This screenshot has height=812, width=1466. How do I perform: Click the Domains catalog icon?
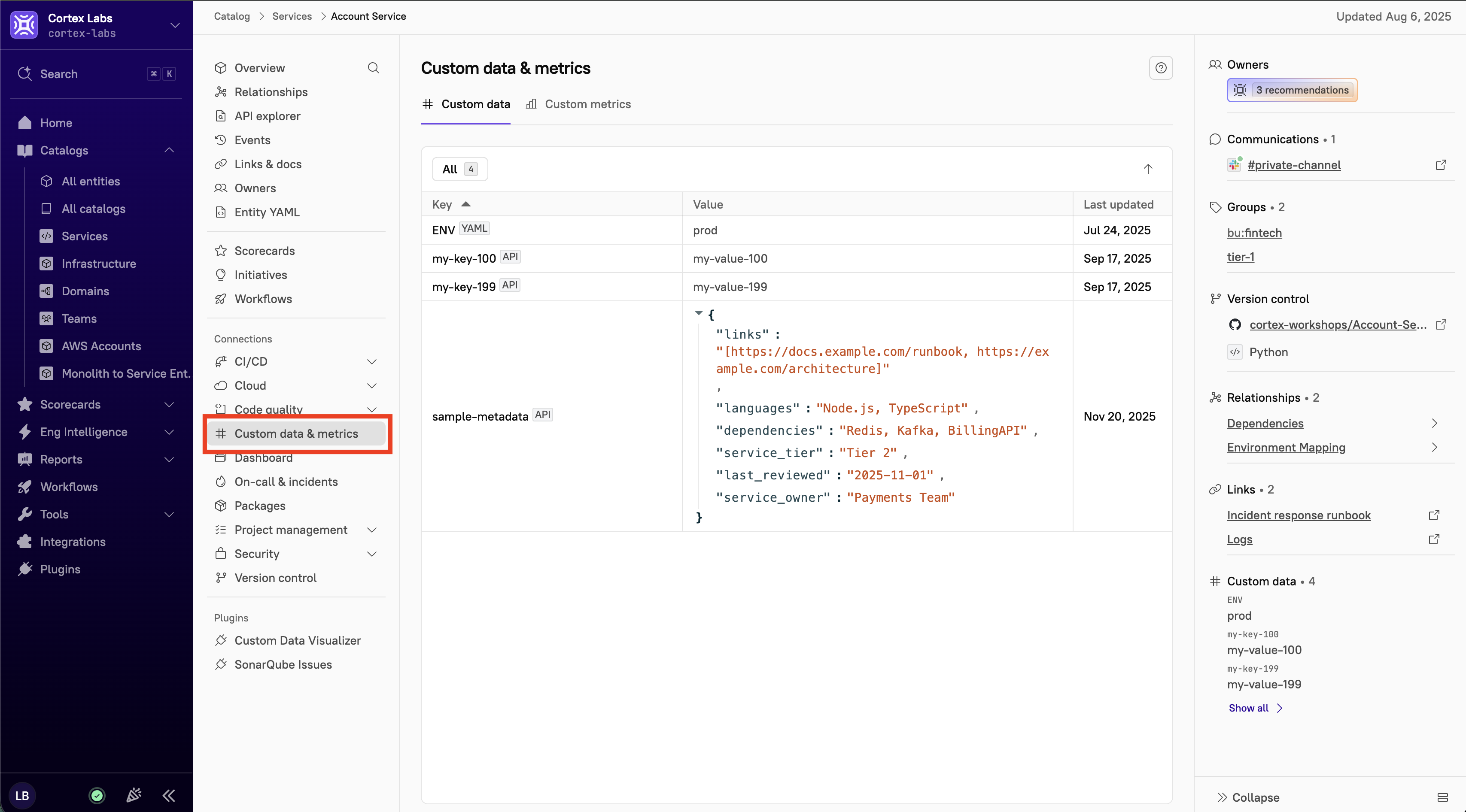(47, 291)
